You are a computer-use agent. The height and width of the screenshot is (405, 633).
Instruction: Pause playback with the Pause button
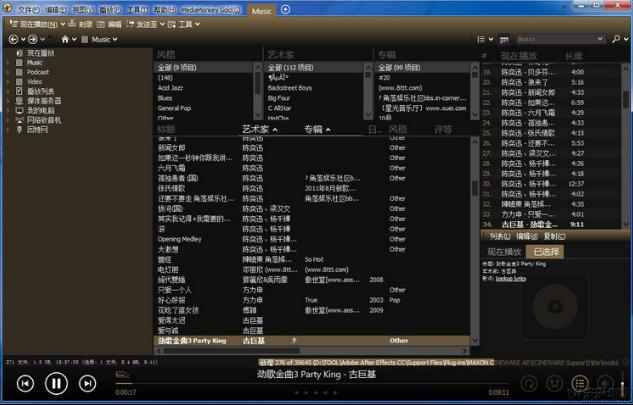point(57,382)
